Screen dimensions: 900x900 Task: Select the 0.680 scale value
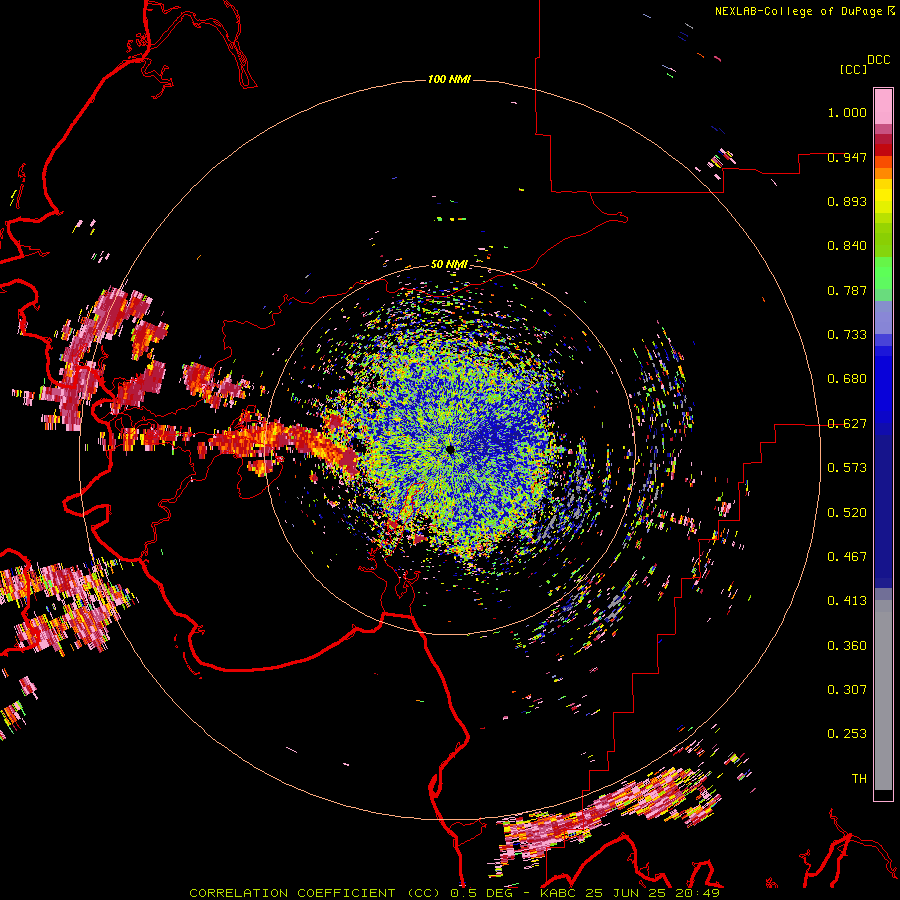point(847,379)
